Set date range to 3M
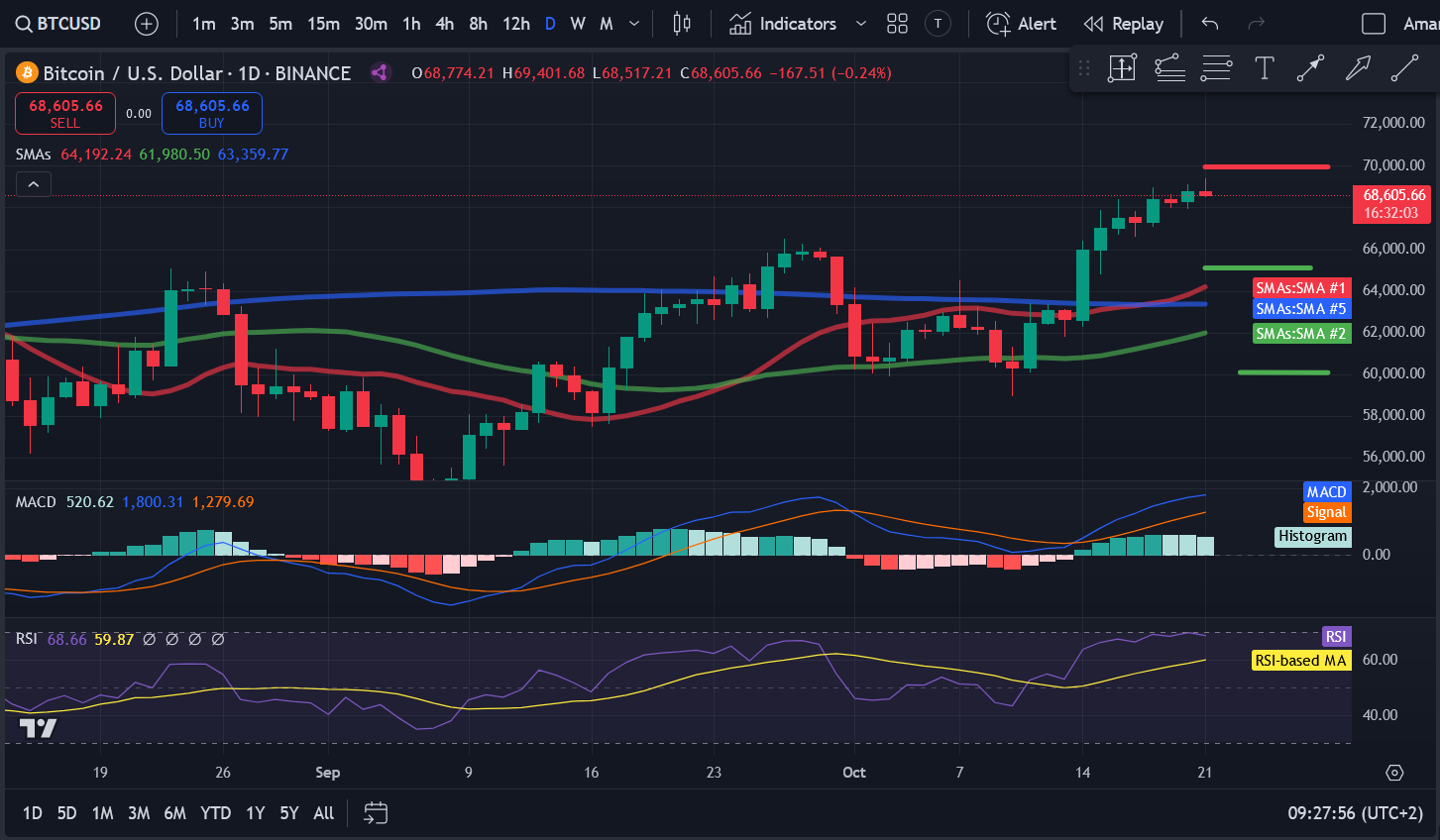1440x840 pixels. pyautogui.click(x=139, y=813)
